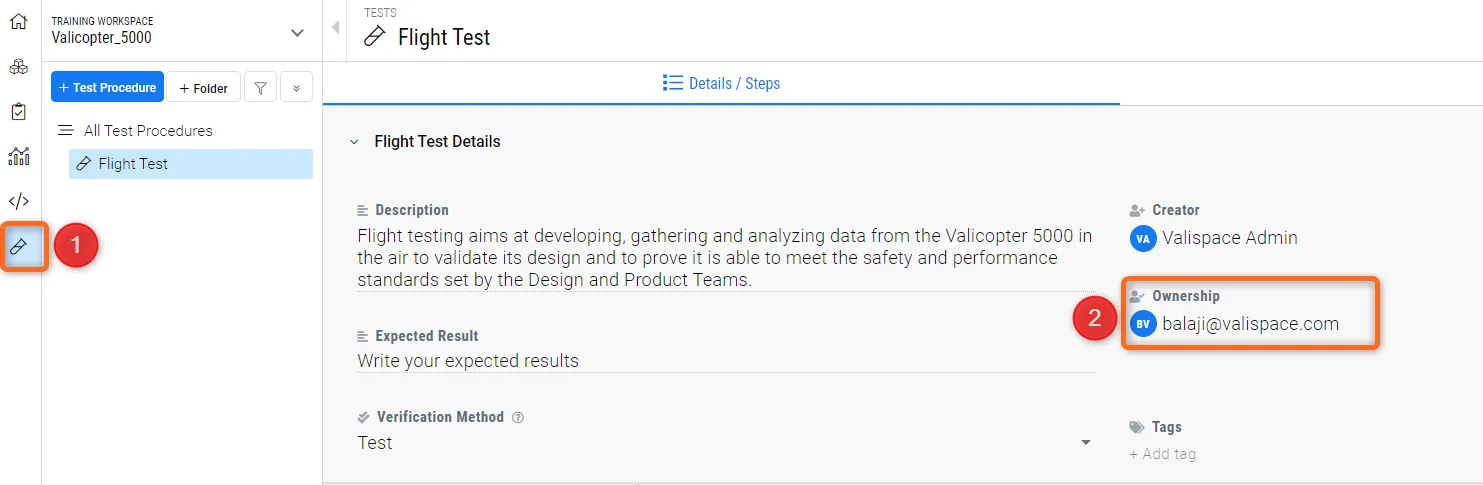This screenshot has width=1483, height=485.
Task: Open the Tests module tube icon
Action: (x=18, y=246)
